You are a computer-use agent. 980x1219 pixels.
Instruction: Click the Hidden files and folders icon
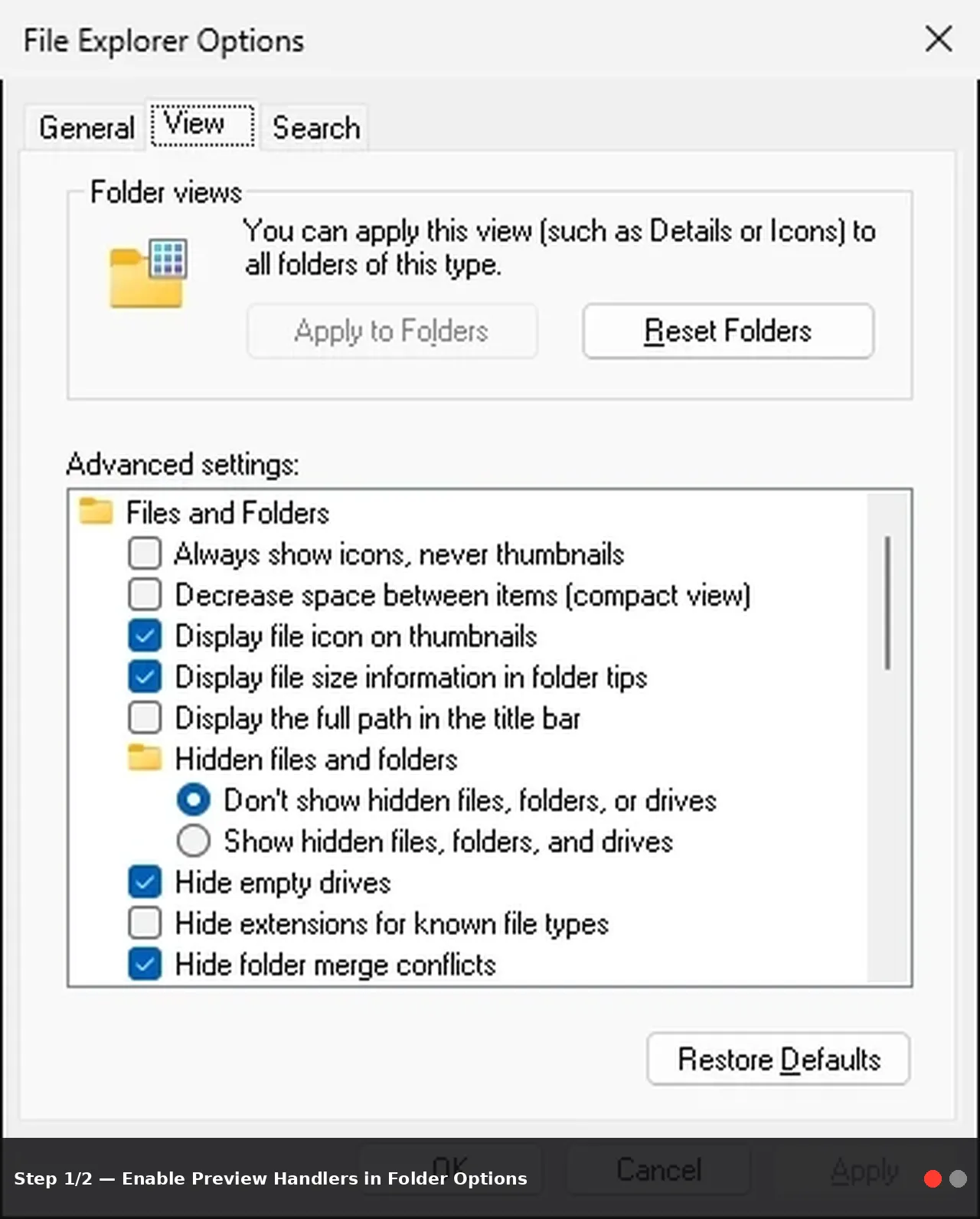(145, 758)
